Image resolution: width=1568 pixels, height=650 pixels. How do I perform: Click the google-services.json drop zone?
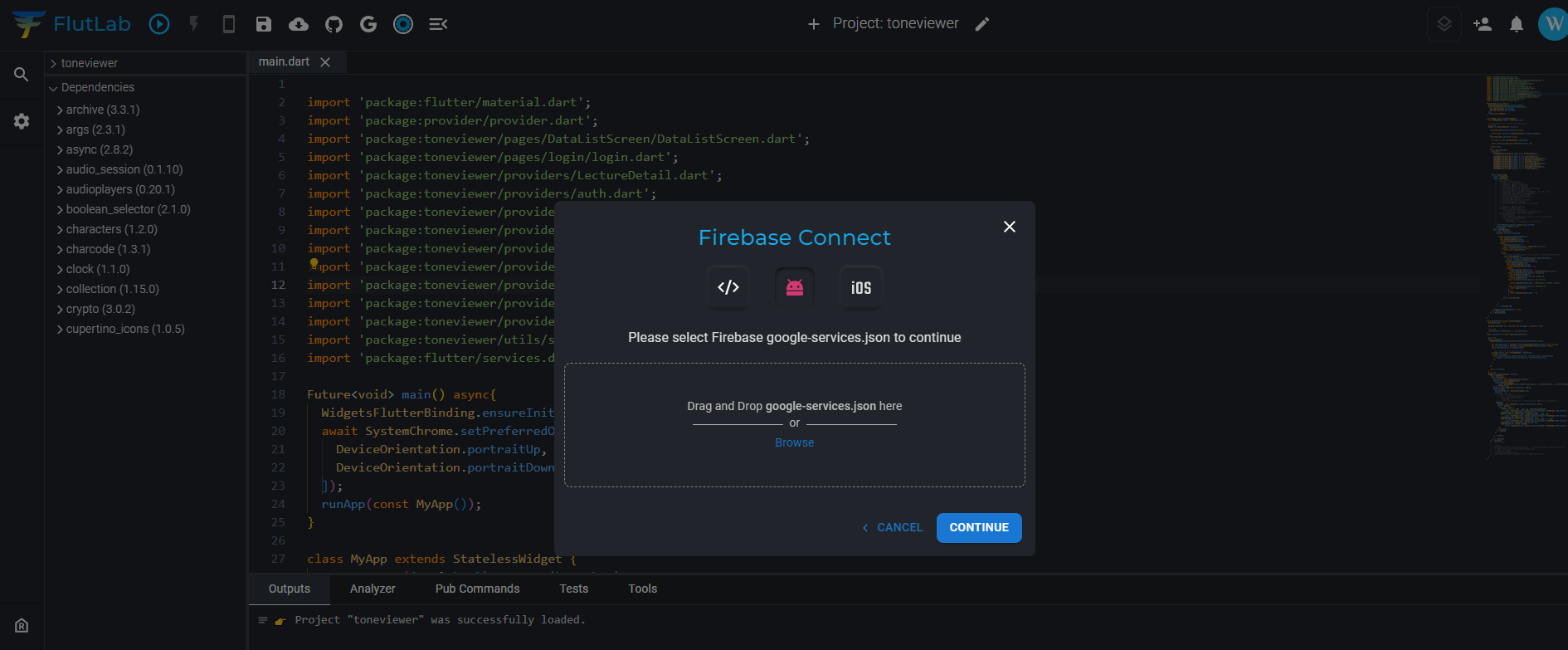click(x=795, y=425)
